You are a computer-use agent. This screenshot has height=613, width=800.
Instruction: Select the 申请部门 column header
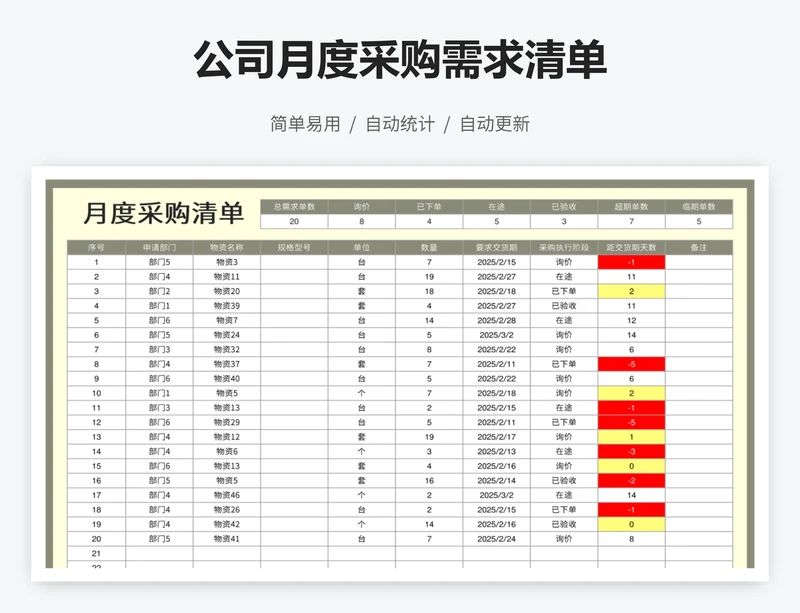point(159,248)
